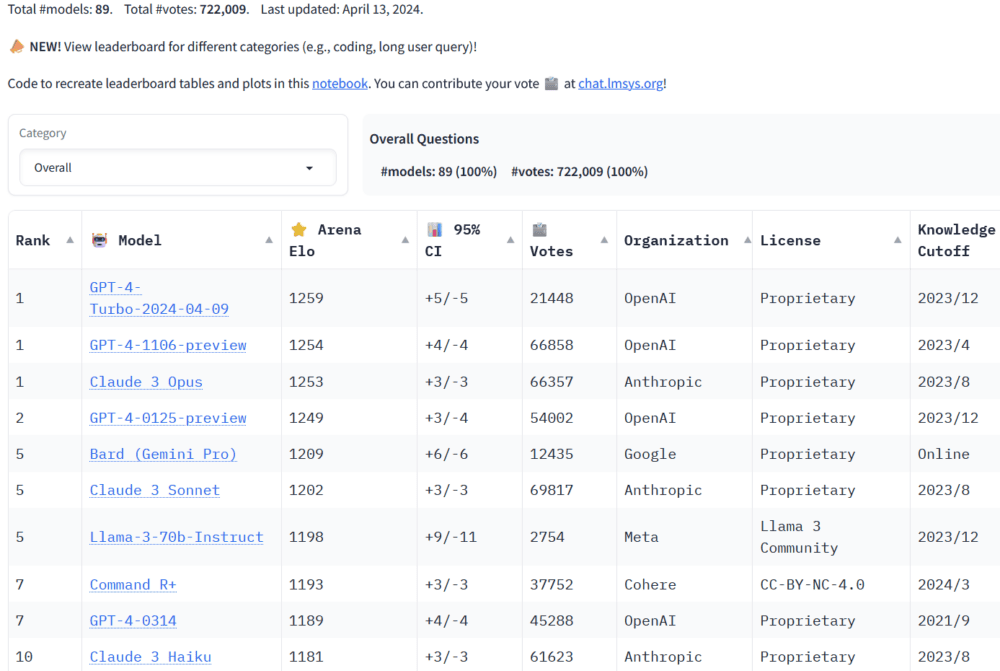Click the votes cell 69817

[552, 490]
